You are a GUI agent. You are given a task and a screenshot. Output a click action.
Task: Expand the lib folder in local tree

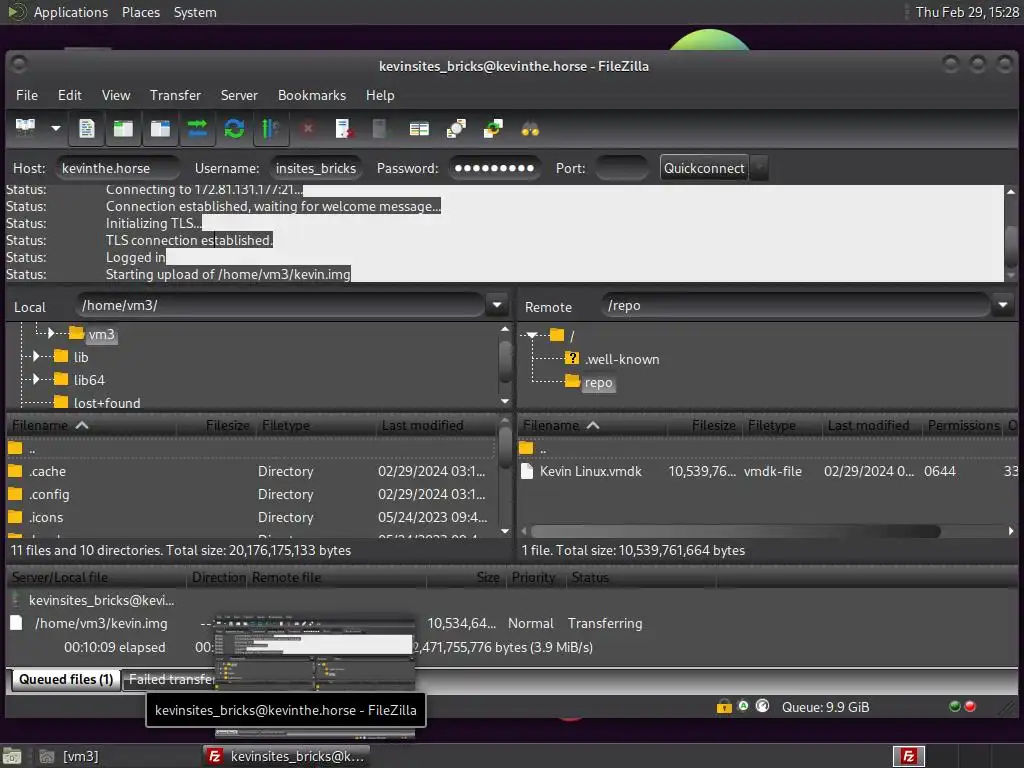click(x=37, y=357)
